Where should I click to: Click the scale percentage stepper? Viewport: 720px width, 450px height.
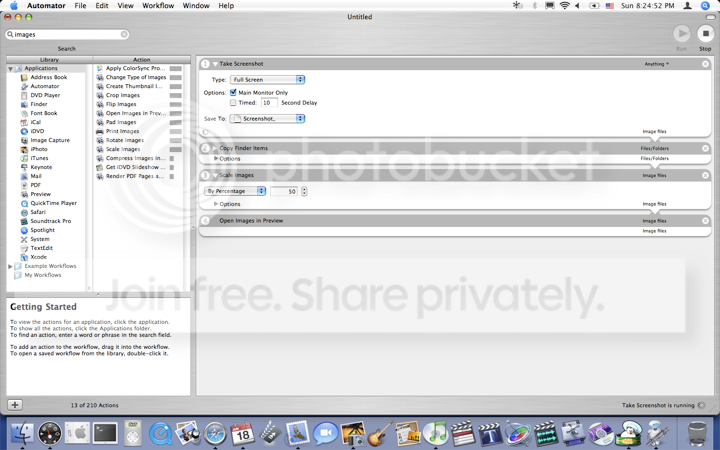tap(304, 191)
